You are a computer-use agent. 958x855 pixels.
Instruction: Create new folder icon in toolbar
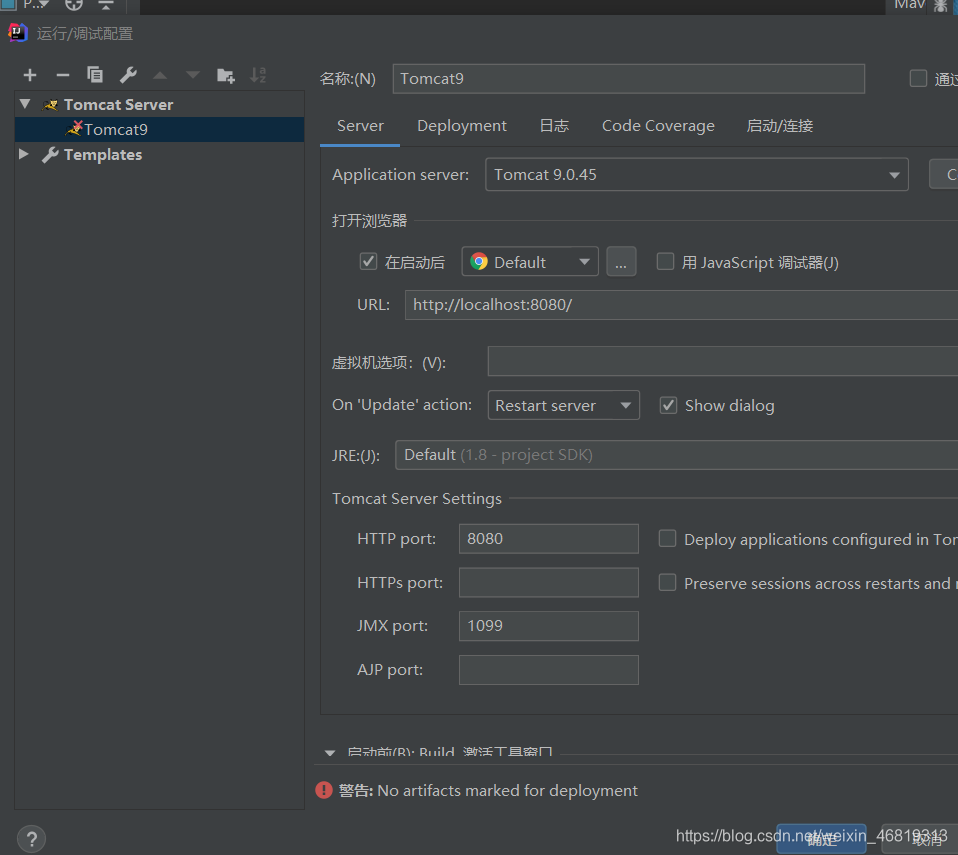coord(225,75)
